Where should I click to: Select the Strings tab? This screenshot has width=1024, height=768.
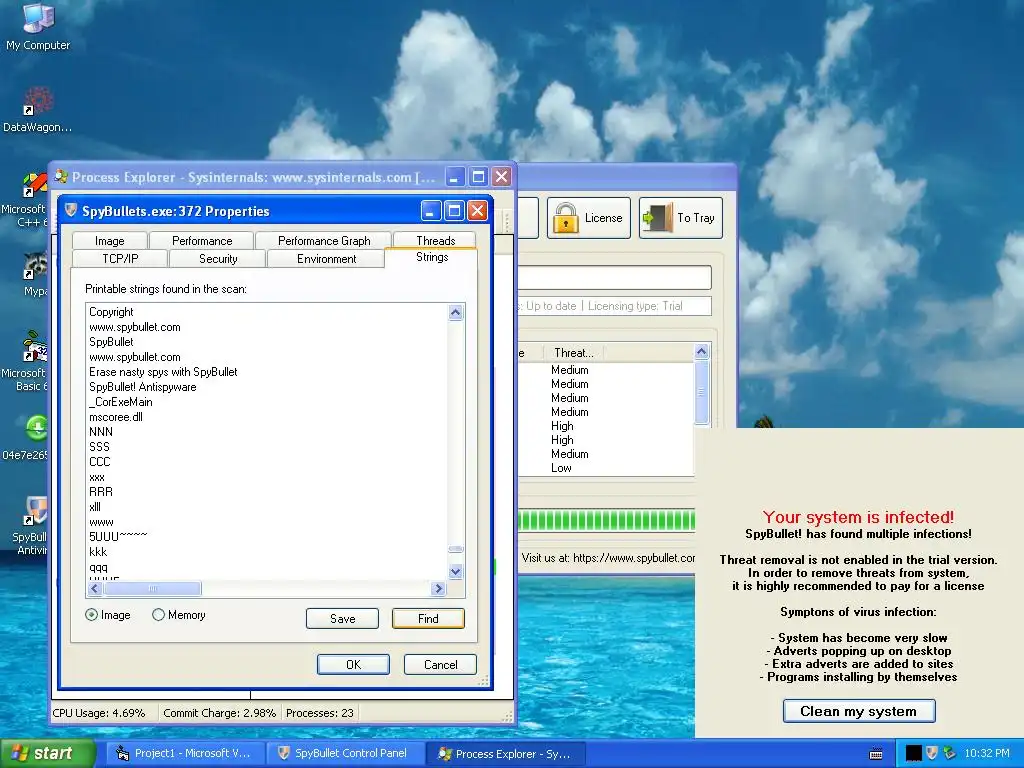click(x=432, y=257)
